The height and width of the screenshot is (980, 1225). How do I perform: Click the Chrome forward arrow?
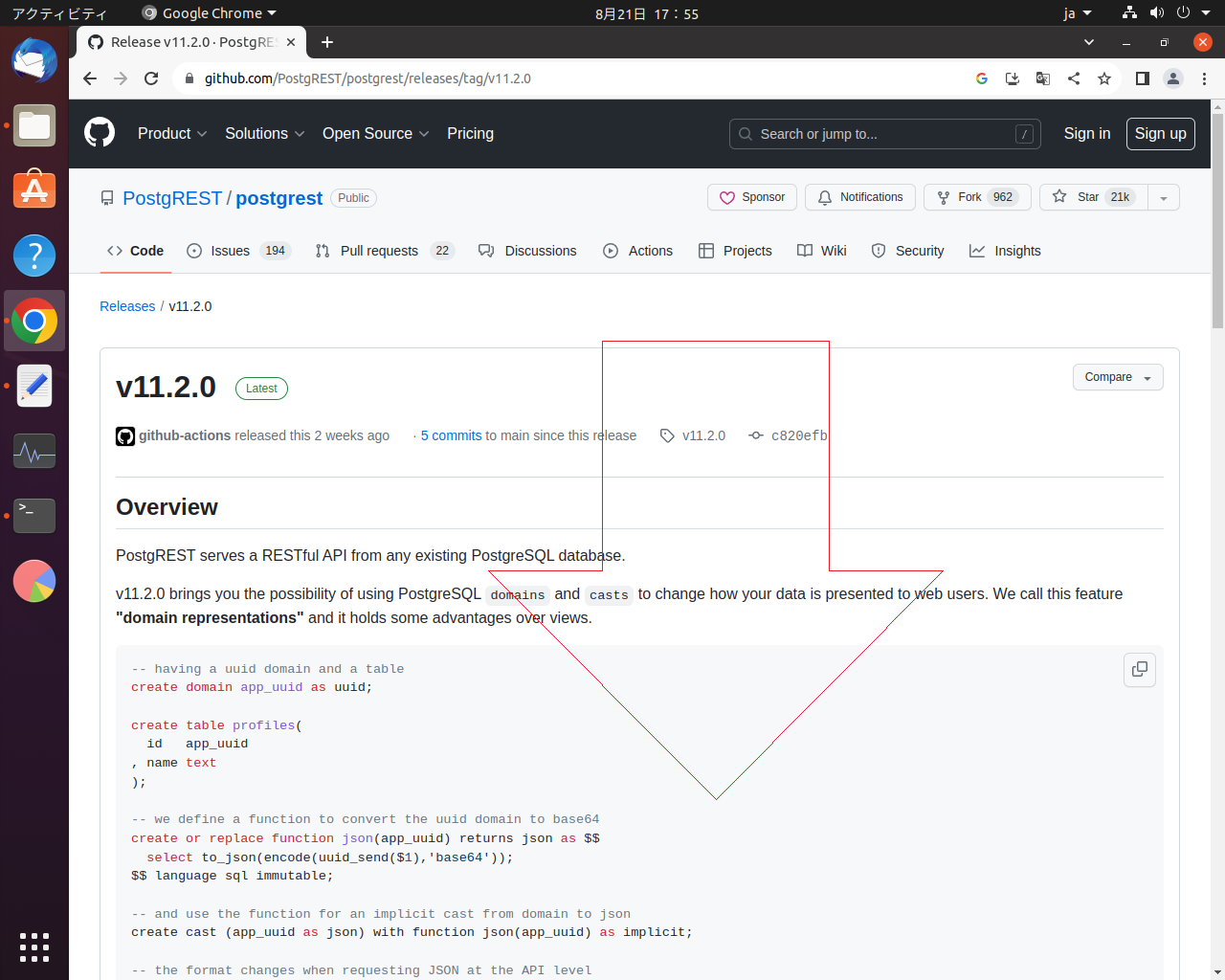pyautogui.click(x=121, y=78)
